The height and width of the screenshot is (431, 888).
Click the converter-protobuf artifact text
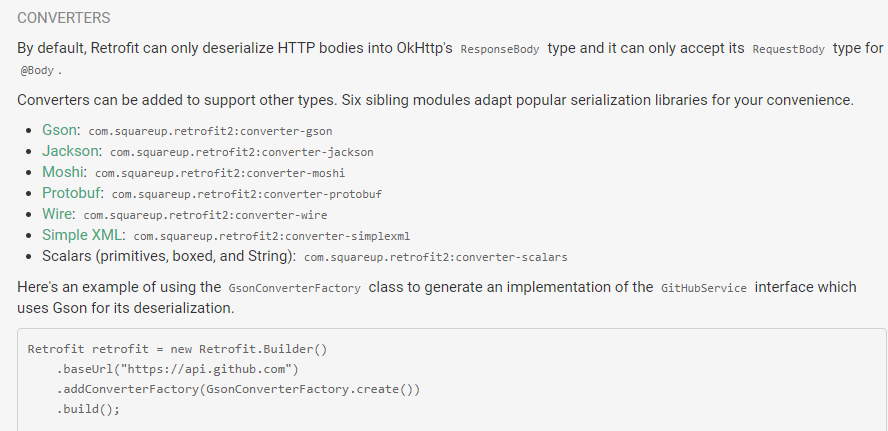(247, 194)
